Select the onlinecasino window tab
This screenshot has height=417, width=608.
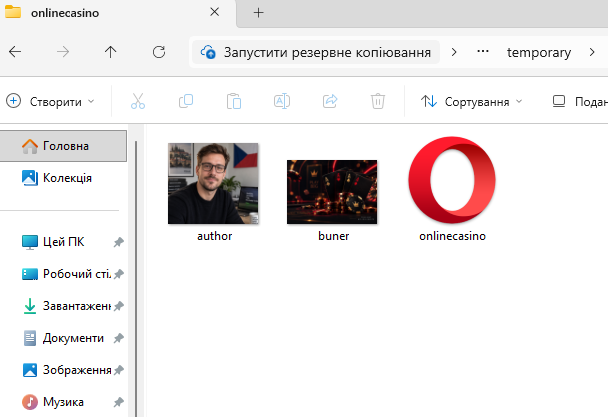click(x=116, y=13)
